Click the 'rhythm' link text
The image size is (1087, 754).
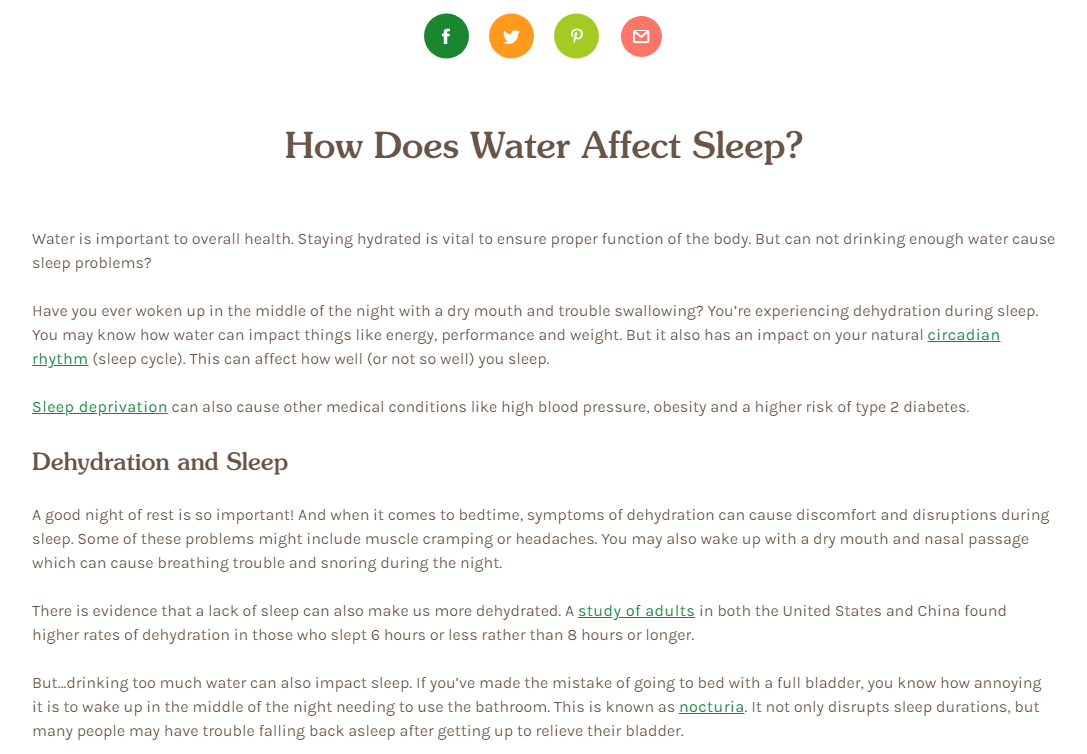(60, 360)
